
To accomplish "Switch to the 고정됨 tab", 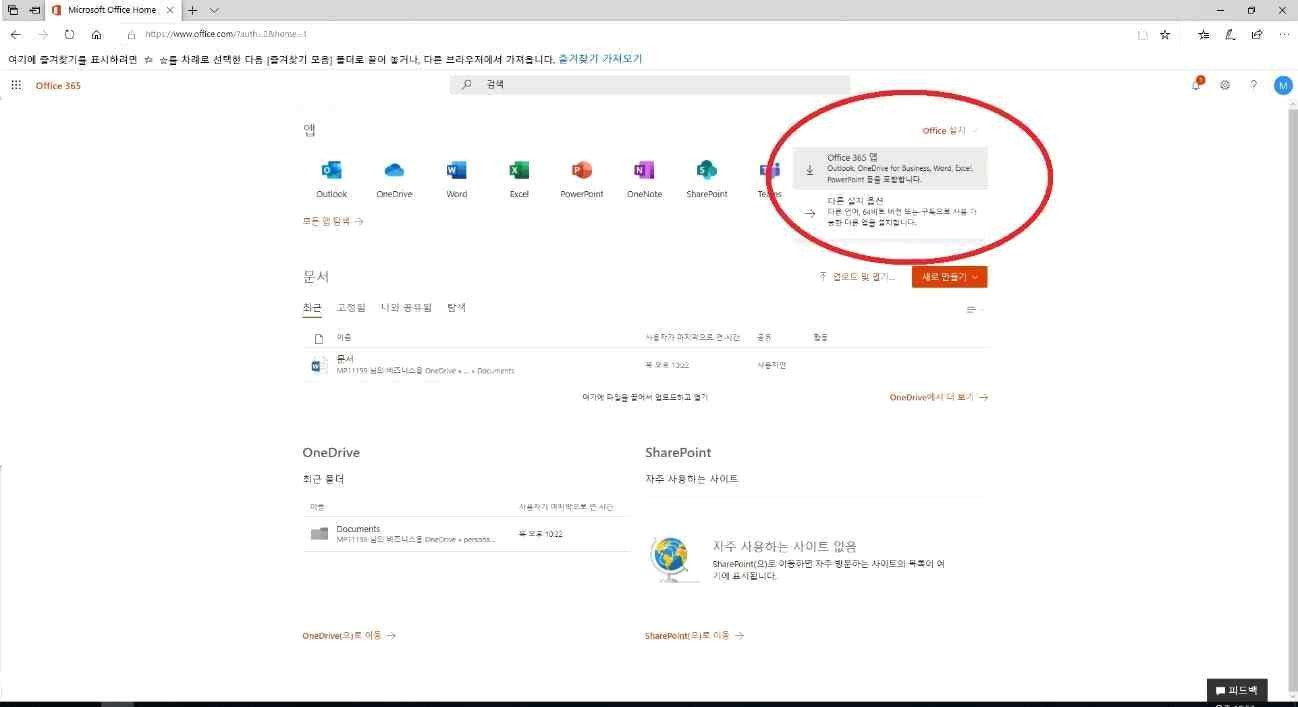I will pos(351,308).
